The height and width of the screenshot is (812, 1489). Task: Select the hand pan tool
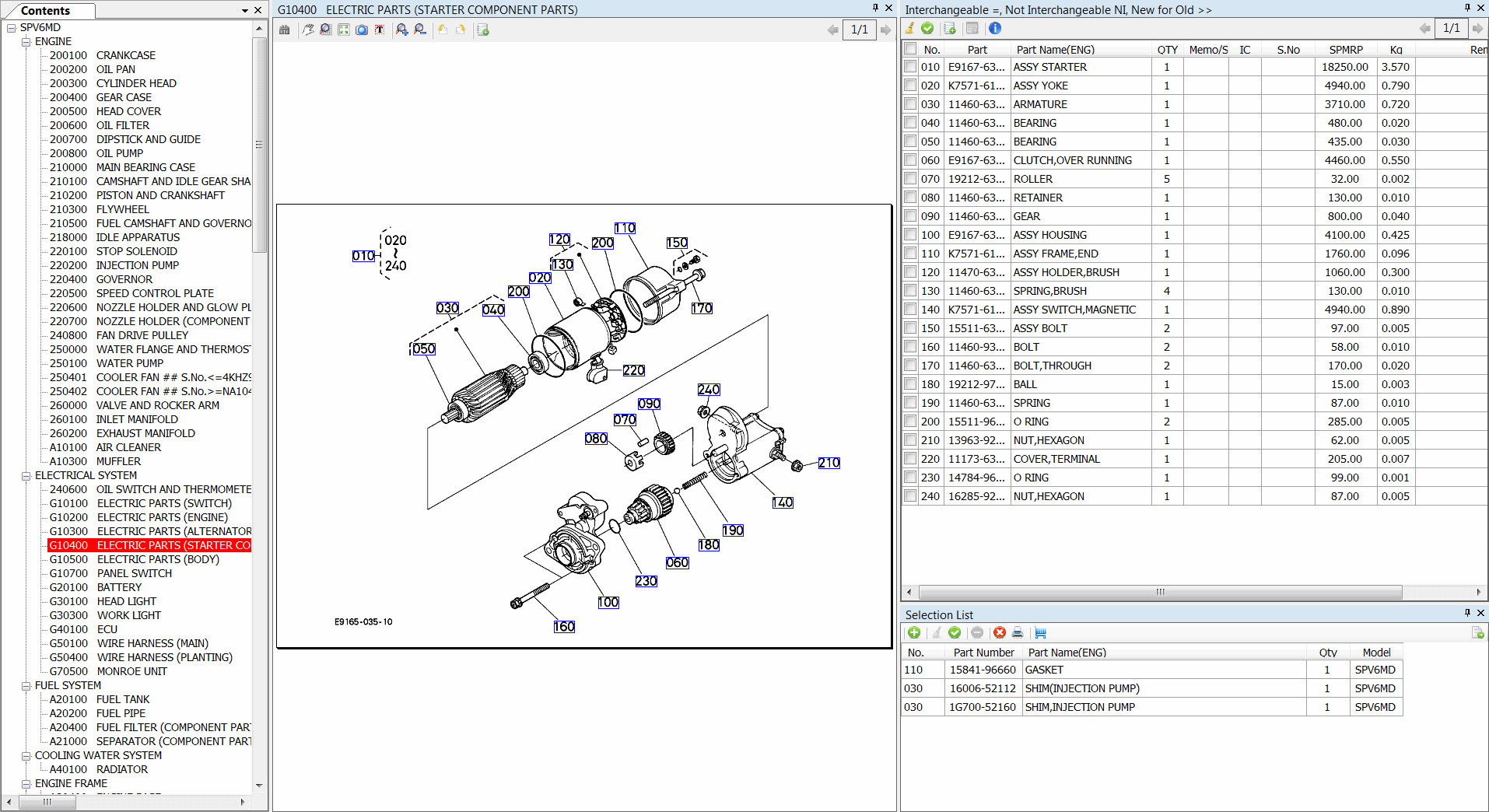pyautogui.click(x=309, y=30)
